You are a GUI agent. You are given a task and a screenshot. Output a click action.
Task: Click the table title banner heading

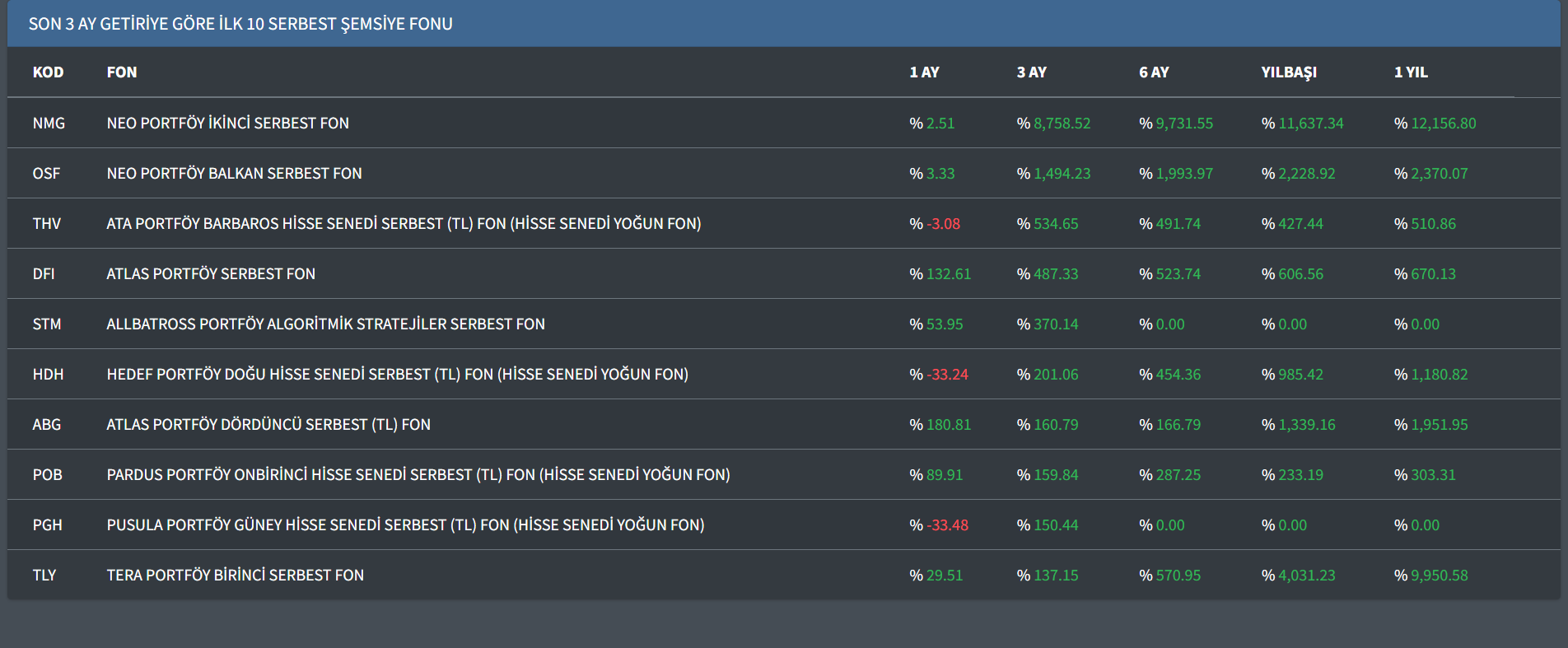click(x=240, y=24)
